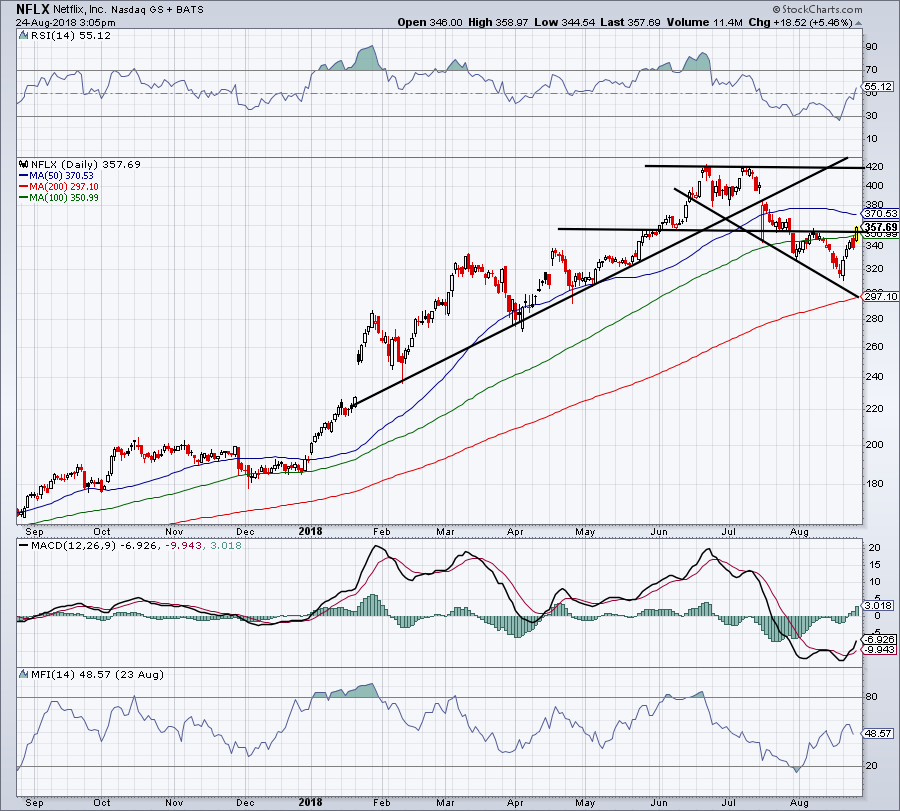Click the 420 price axis label

[875, 166]
